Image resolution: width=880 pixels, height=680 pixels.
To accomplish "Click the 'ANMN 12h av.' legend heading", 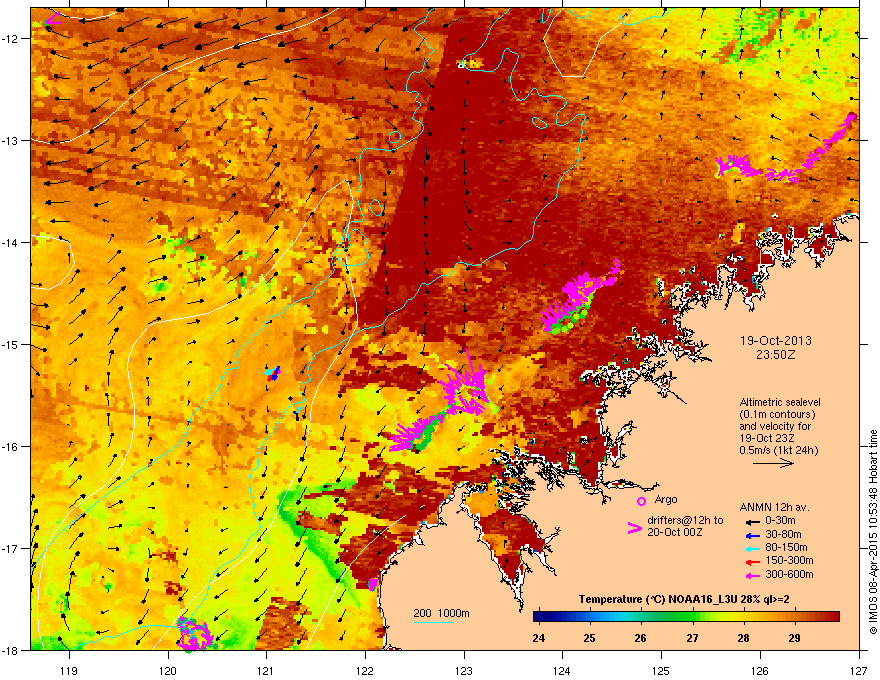I will click(774, 507).
